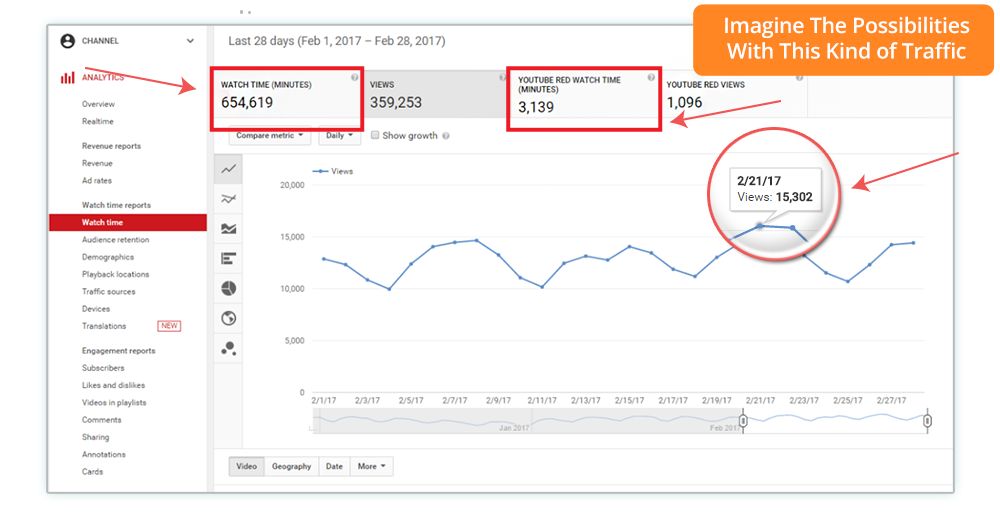Image resolution: width=1000 pixels, height=516 pixels.
Task: Click the 2/21/17 data point on chart
Action: (760, 226)
